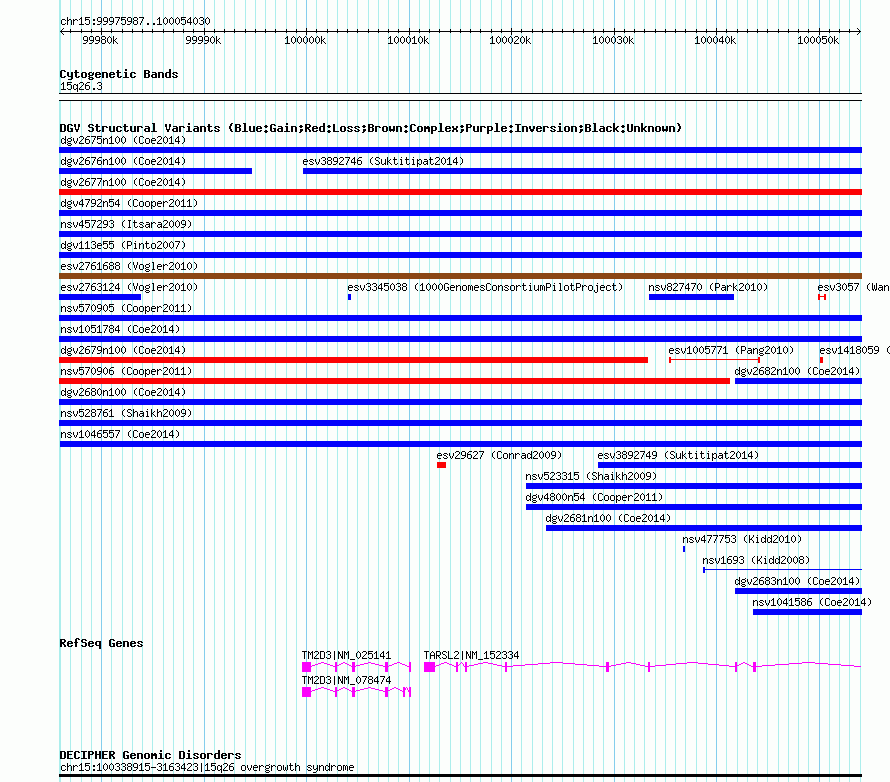
Task: Click the red block under esv29627 (Conrad2009)
Action: [442, 465]
